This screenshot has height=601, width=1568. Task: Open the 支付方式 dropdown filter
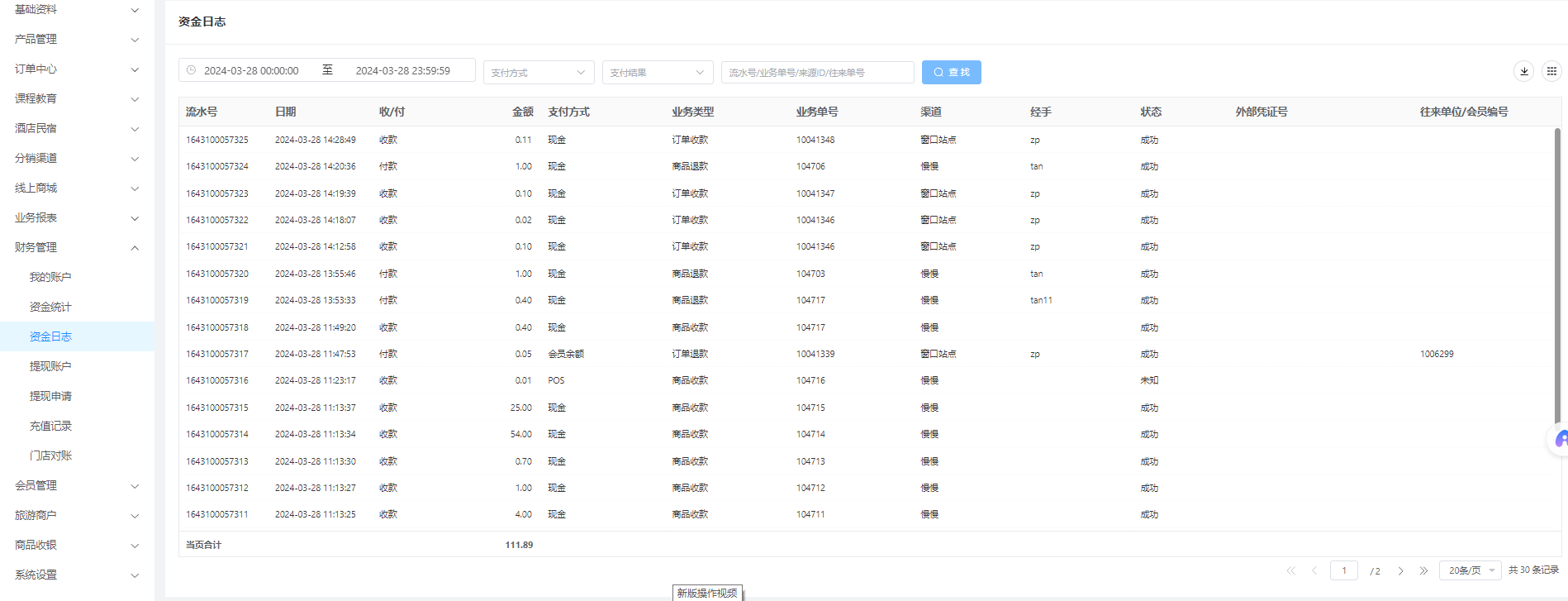538,73
